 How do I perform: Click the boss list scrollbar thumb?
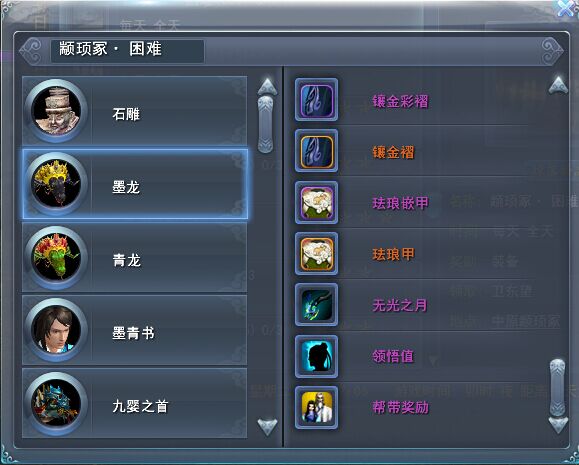point(266,125)
